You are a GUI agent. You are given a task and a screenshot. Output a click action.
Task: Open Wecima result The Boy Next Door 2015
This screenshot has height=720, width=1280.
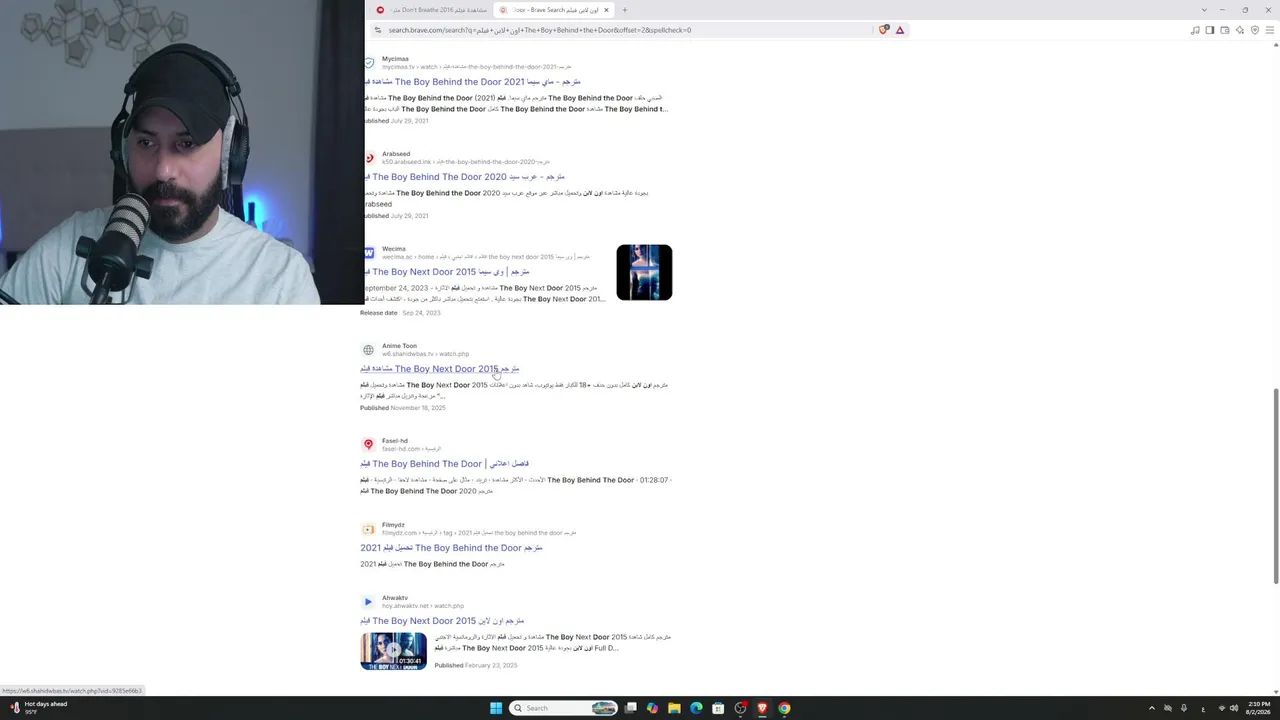[x=447, y=272]
